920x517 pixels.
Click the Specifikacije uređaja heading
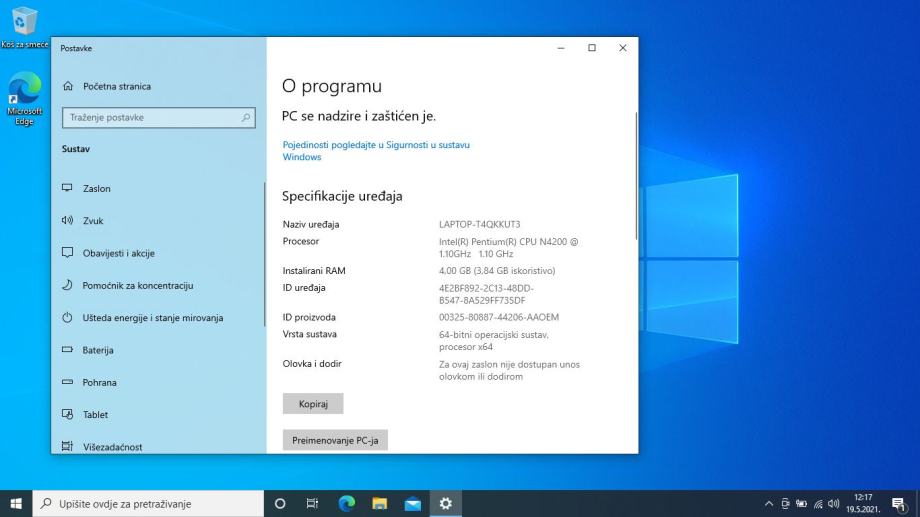click(x=342, y=196)
